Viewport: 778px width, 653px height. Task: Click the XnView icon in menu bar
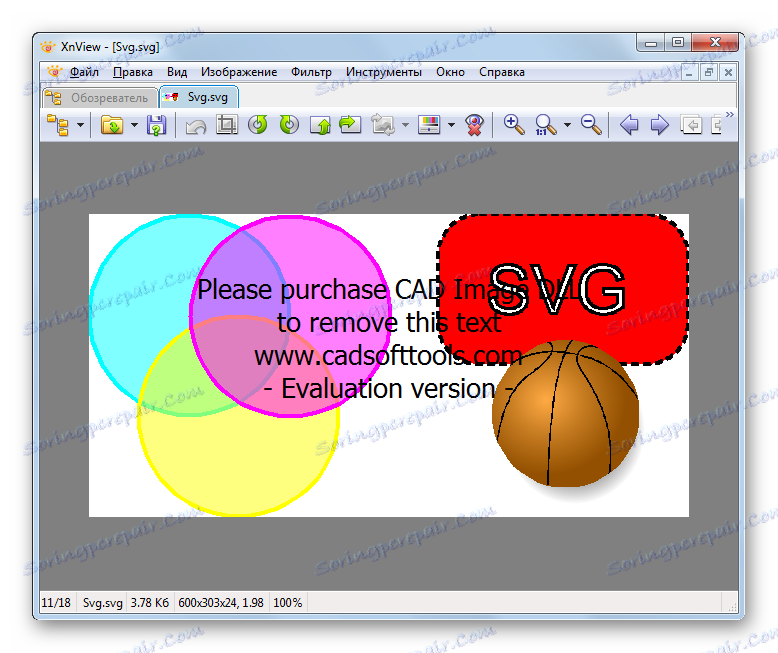point(54,72)
